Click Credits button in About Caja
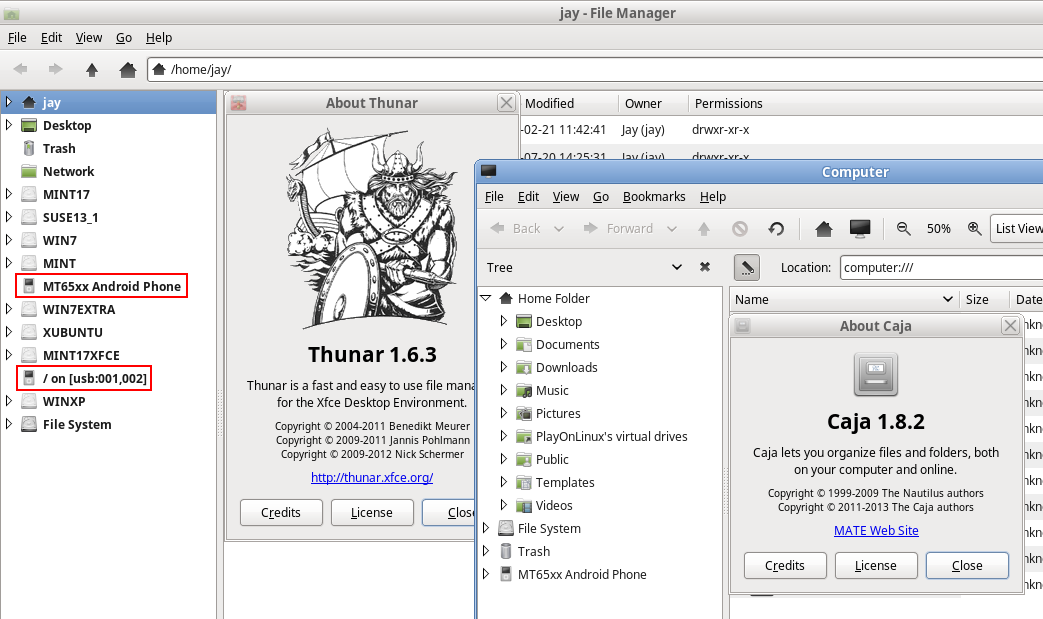Screen dimensions: 1043x619 (x=784, y=566)
